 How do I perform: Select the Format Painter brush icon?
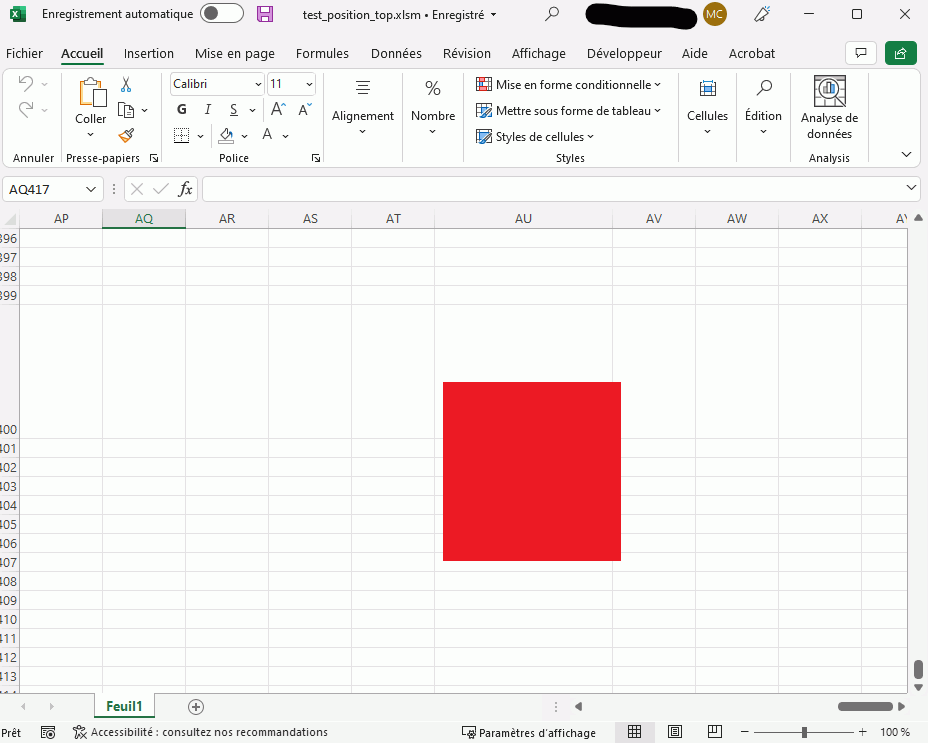coord(126,135)
